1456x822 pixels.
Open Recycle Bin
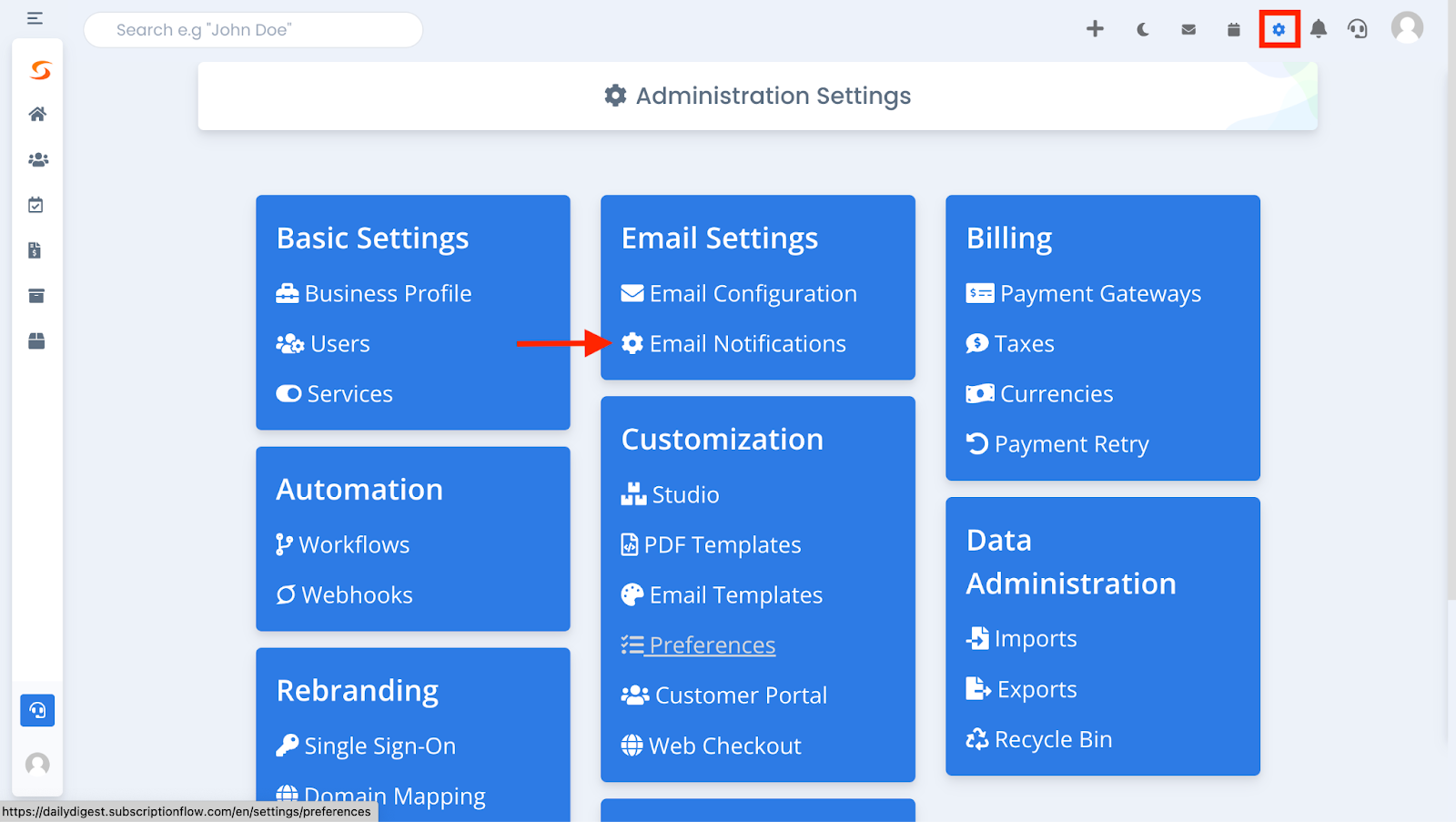(x=1039, y=739)
